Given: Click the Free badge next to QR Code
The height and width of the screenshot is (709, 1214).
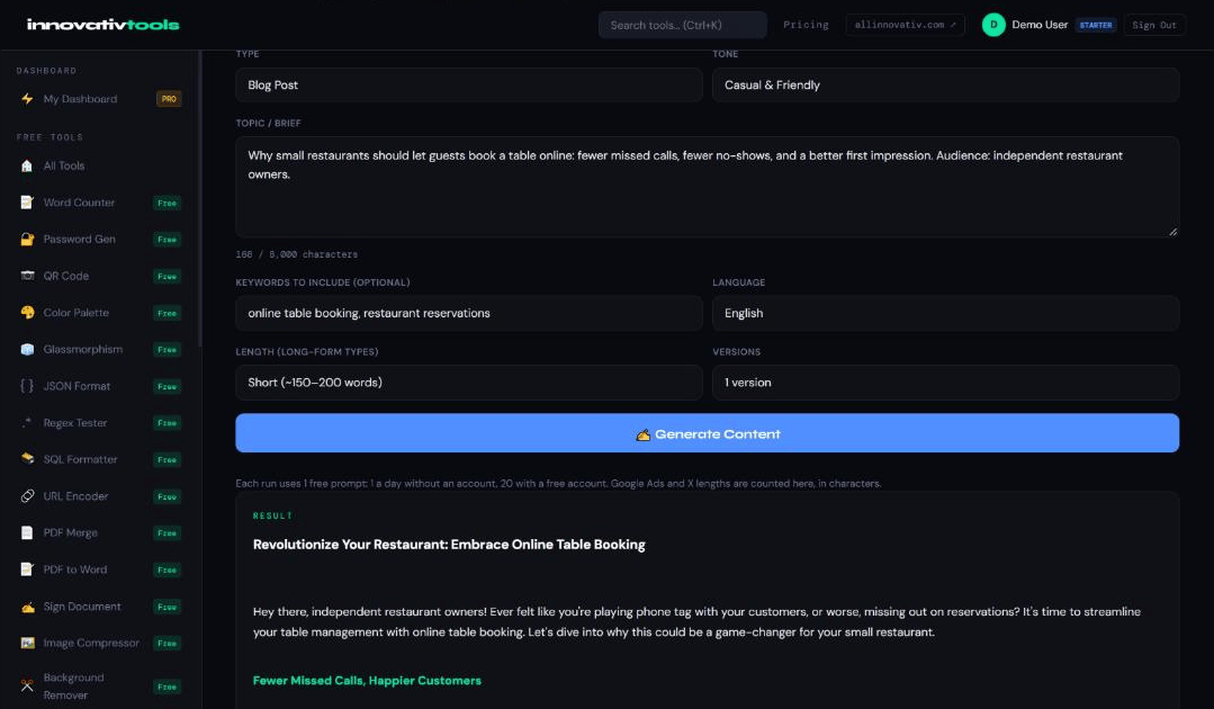Looking at the screenshot, I should pos(167,276).
